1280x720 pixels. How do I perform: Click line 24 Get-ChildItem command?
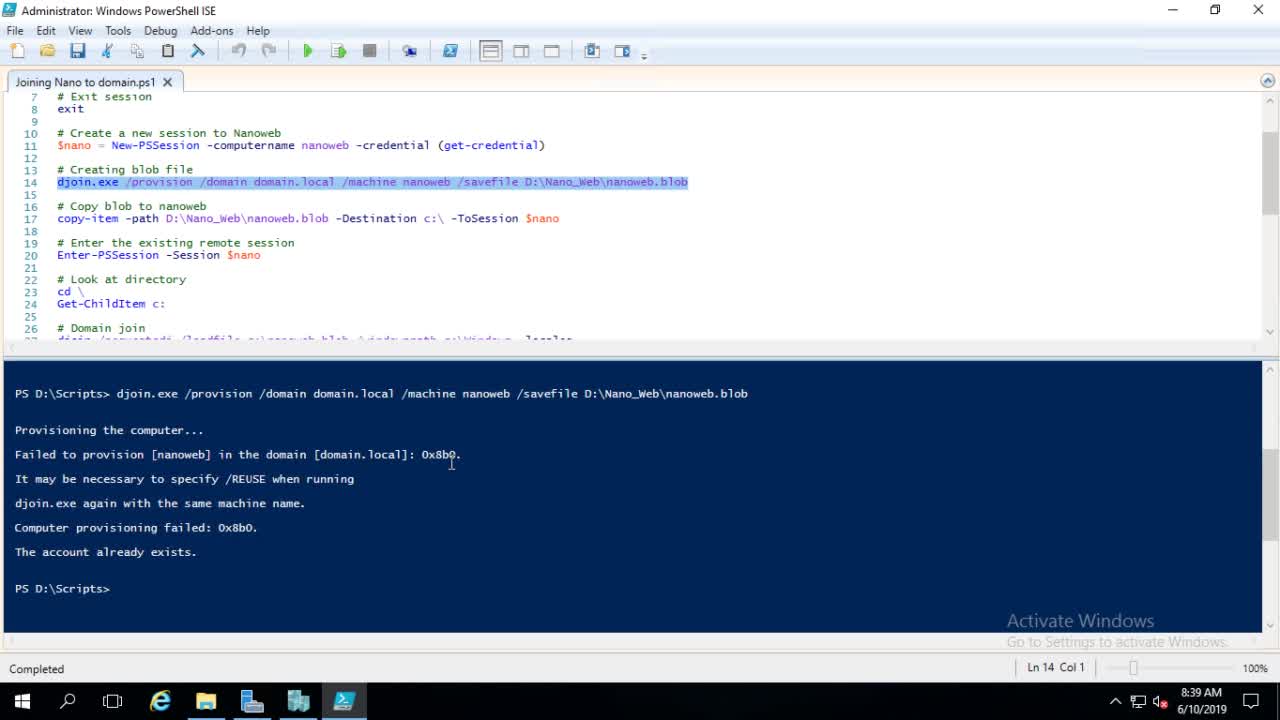[111, 303]
